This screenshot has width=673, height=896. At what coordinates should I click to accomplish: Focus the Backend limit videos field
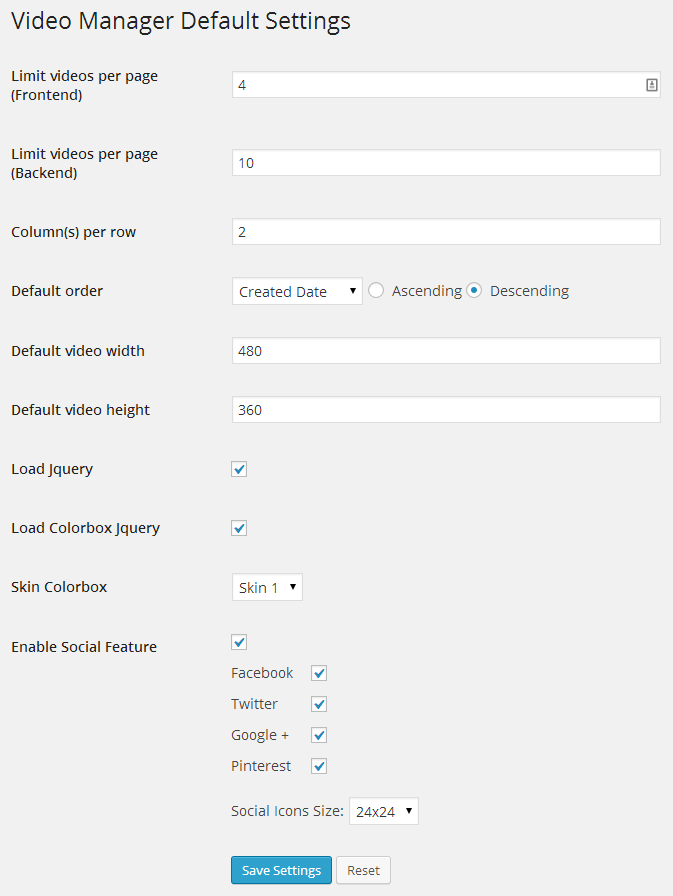pyautogui.click(x=446, y=163)
